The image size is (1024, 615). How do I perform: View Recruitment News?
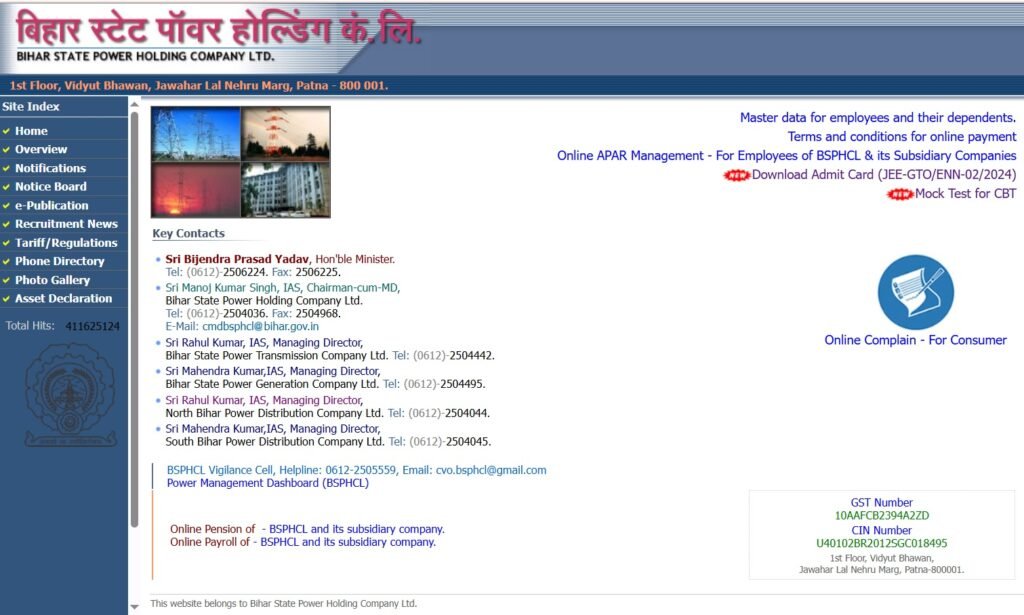tap(67, 224)
